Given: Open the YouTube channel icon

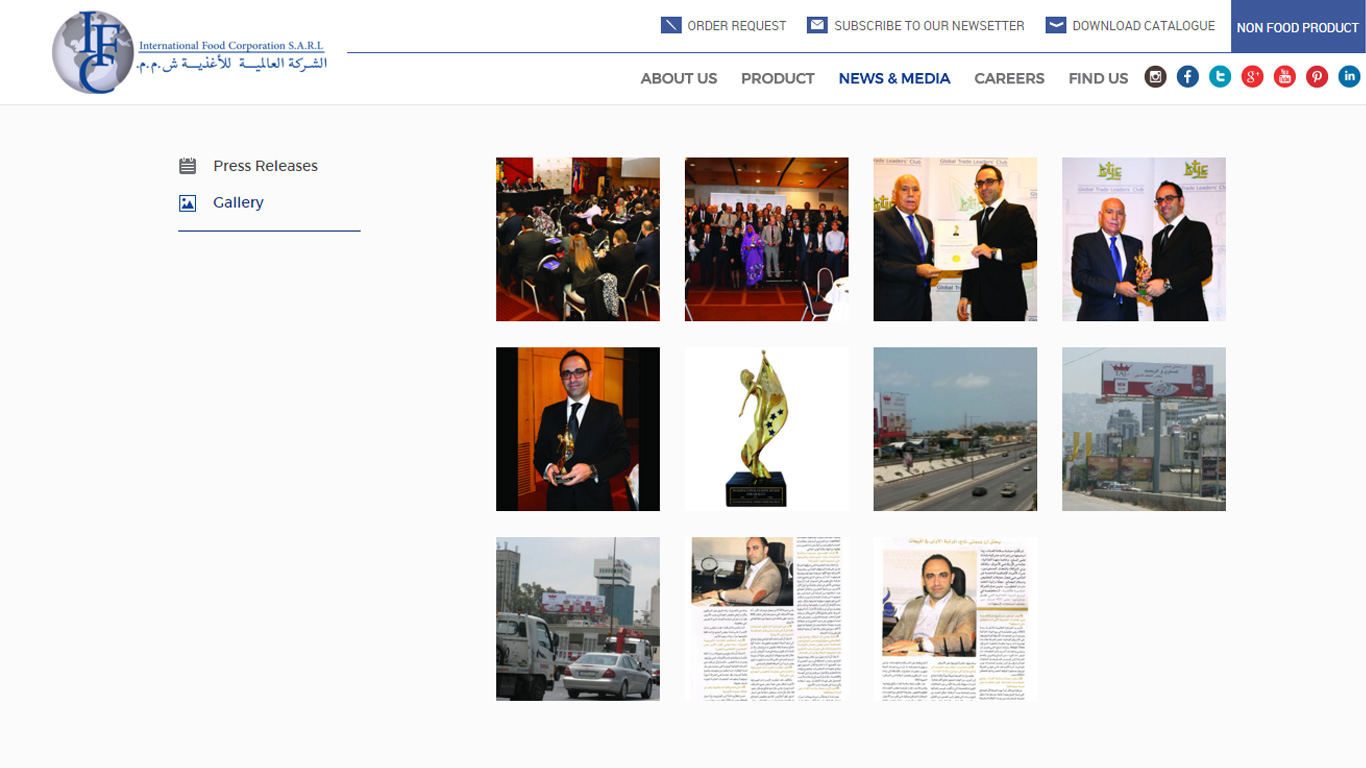Looking at the screenshot, I should click(x=1284, y=77).
